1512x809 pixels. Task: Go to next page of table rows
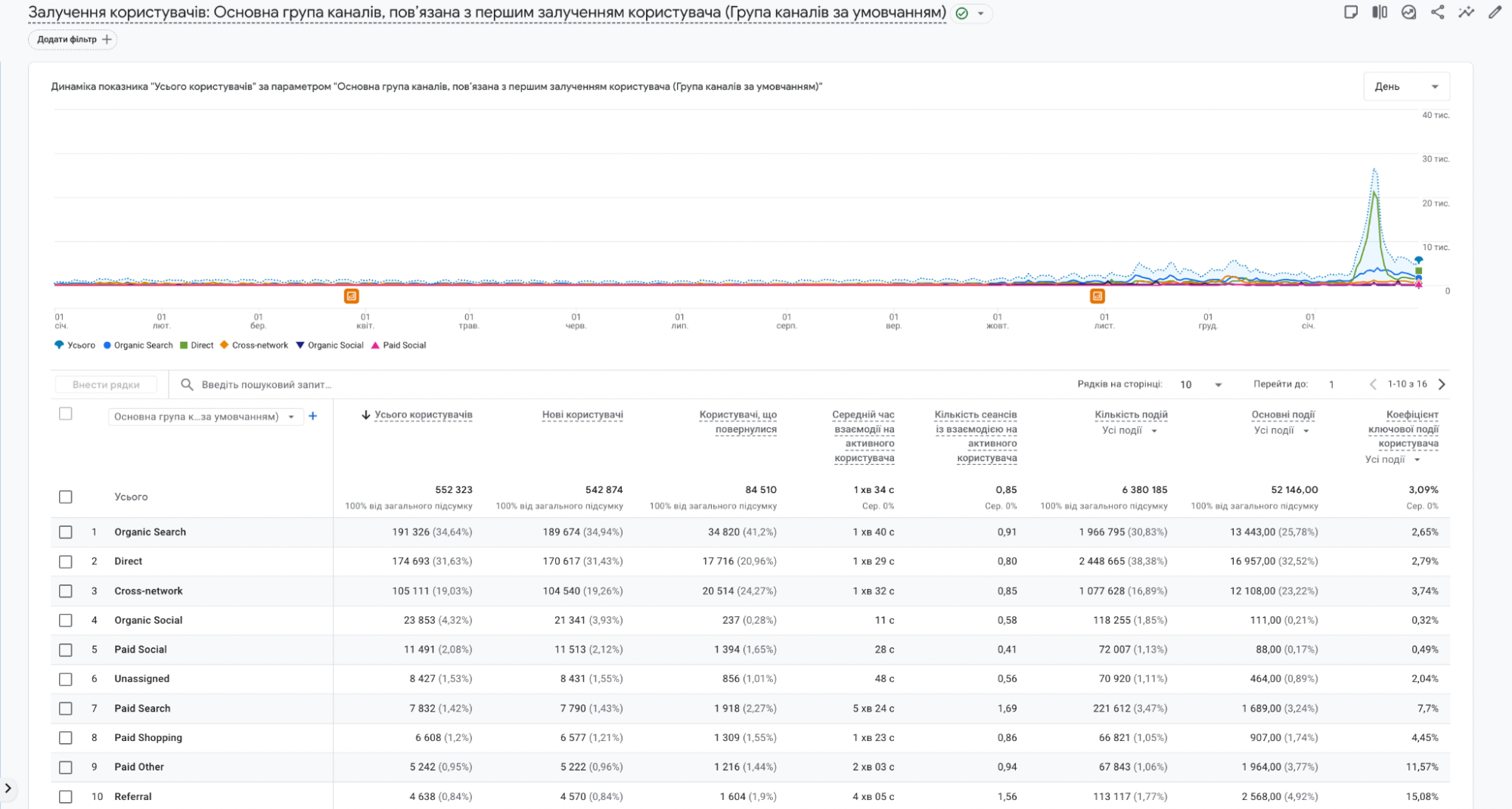(x=1442, y=384)
